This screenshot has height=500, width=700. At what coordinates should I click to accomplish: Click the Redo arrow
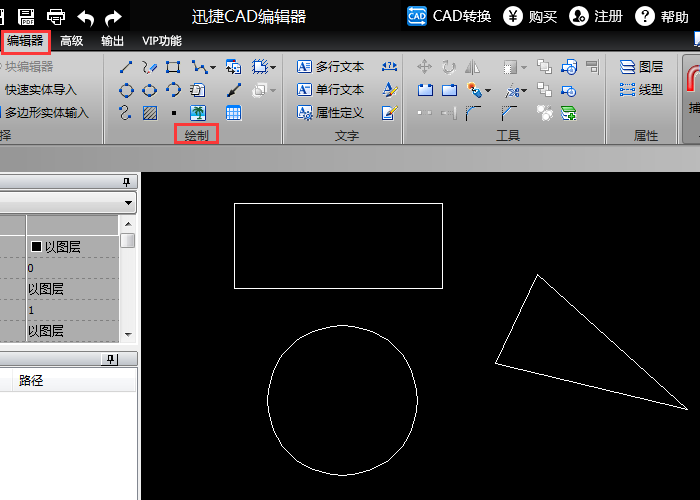pyautogui.click(x=114, y=16)
